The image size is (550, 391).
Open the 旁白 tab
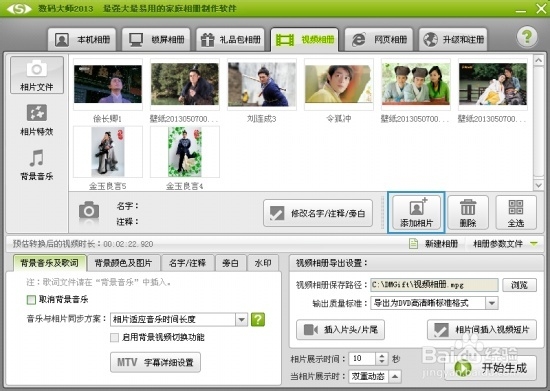[x=230, y=263]
